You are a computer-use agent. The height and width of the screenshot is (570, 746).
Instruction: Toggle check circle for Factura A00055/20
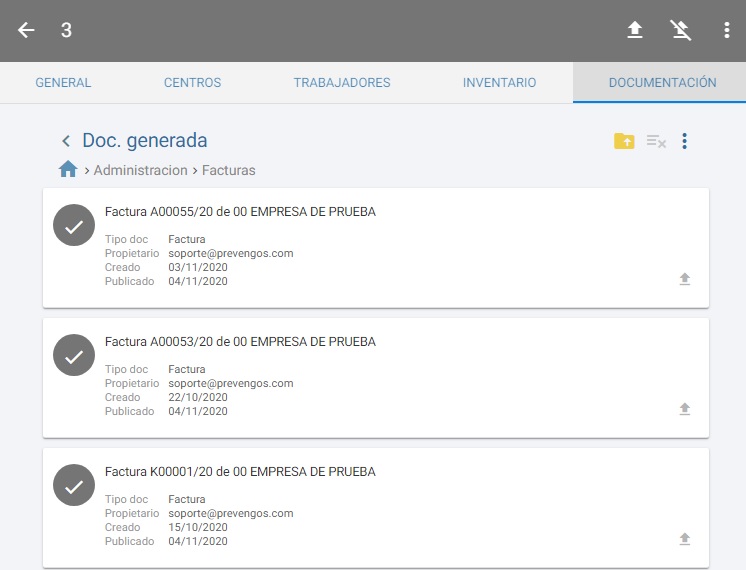pyautogui.click(x=74, y=226)
